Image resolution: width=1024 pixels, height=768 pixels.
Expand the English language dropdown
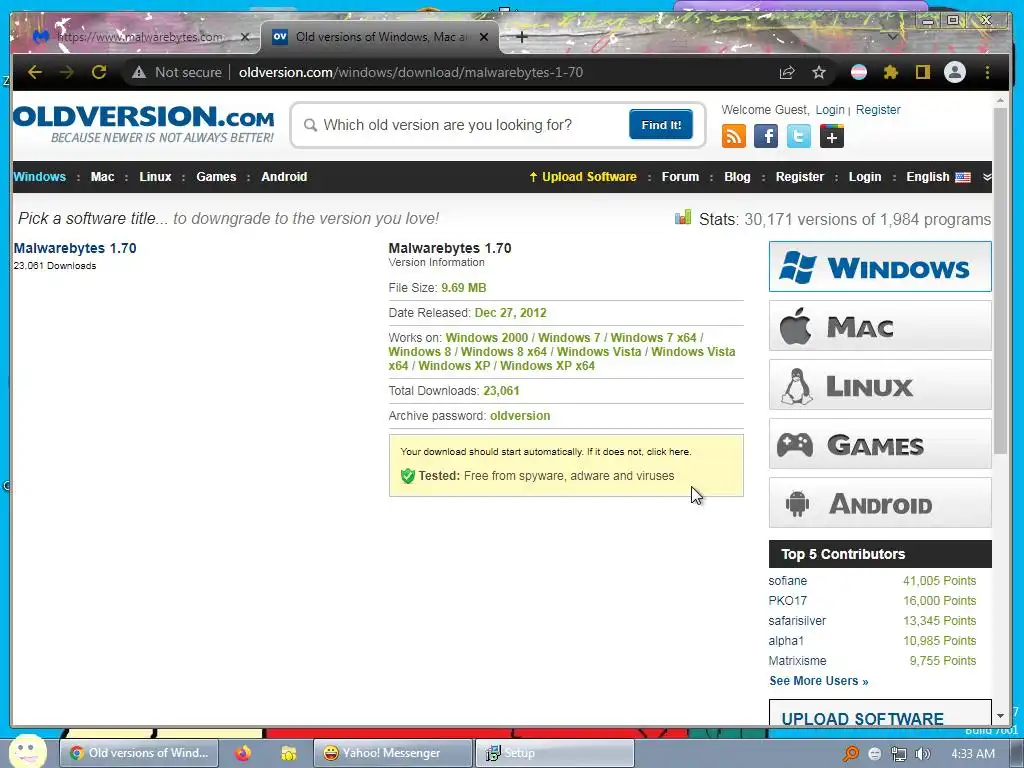click(x=948, y=177)
